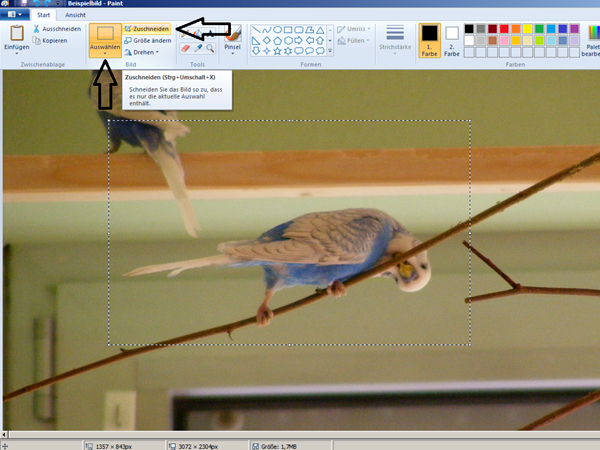The height and width of the screenshot is (450, 600).
Task: Pick the green color swatch
Action: click(x=539, y=29)
